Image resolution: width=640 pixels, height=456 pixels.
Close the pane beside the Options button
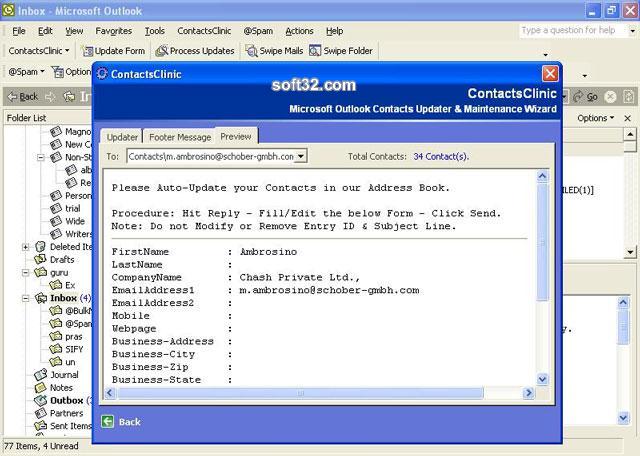coord(627,118)
